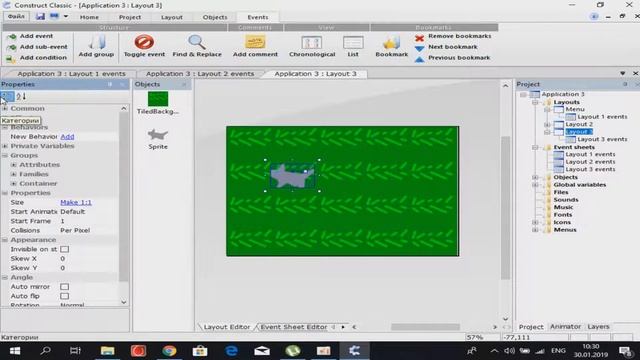Toggle the Auto flip checkbox
The image size is (640, 360).
pos(64,296)
